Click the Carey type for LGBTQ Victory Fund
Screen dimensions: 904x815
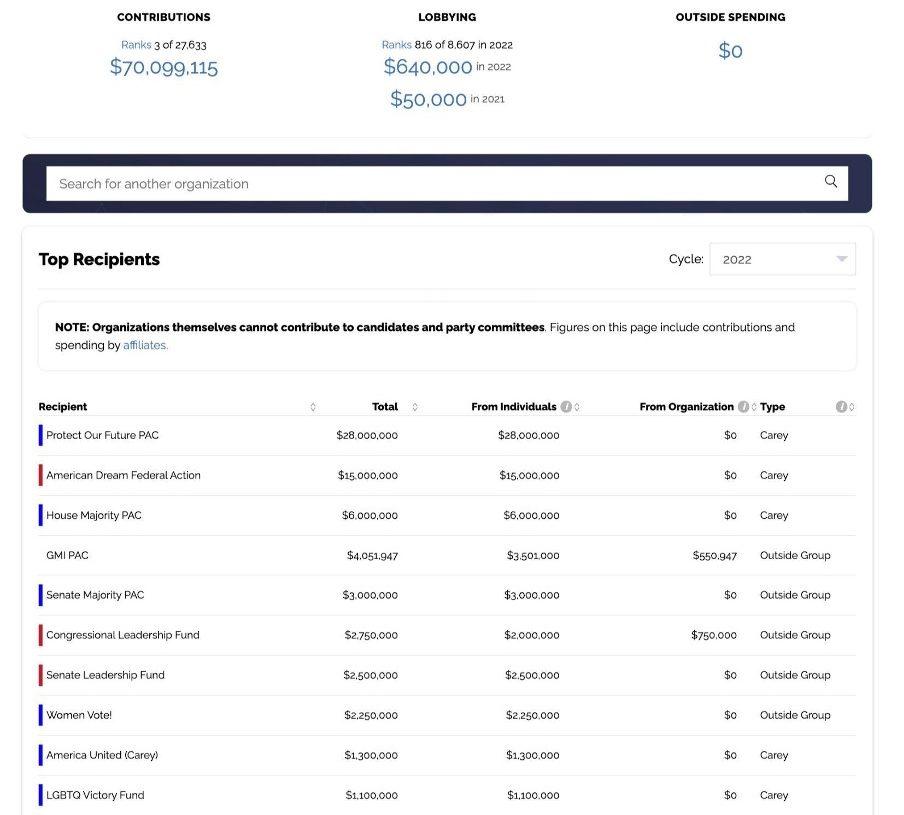[774, 795]
